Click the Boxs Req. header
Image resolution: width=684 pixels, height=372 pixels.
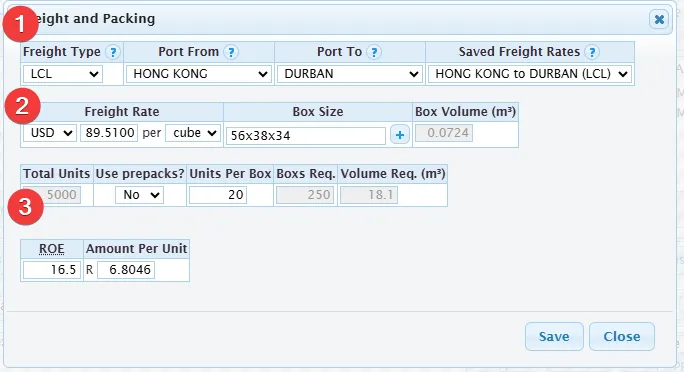tap(306, 174)
